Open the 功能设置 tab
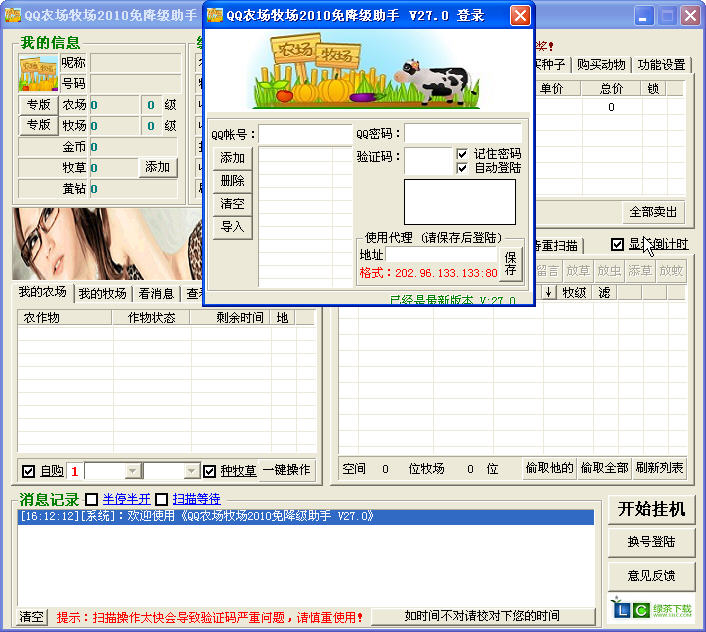 (661, 65)
